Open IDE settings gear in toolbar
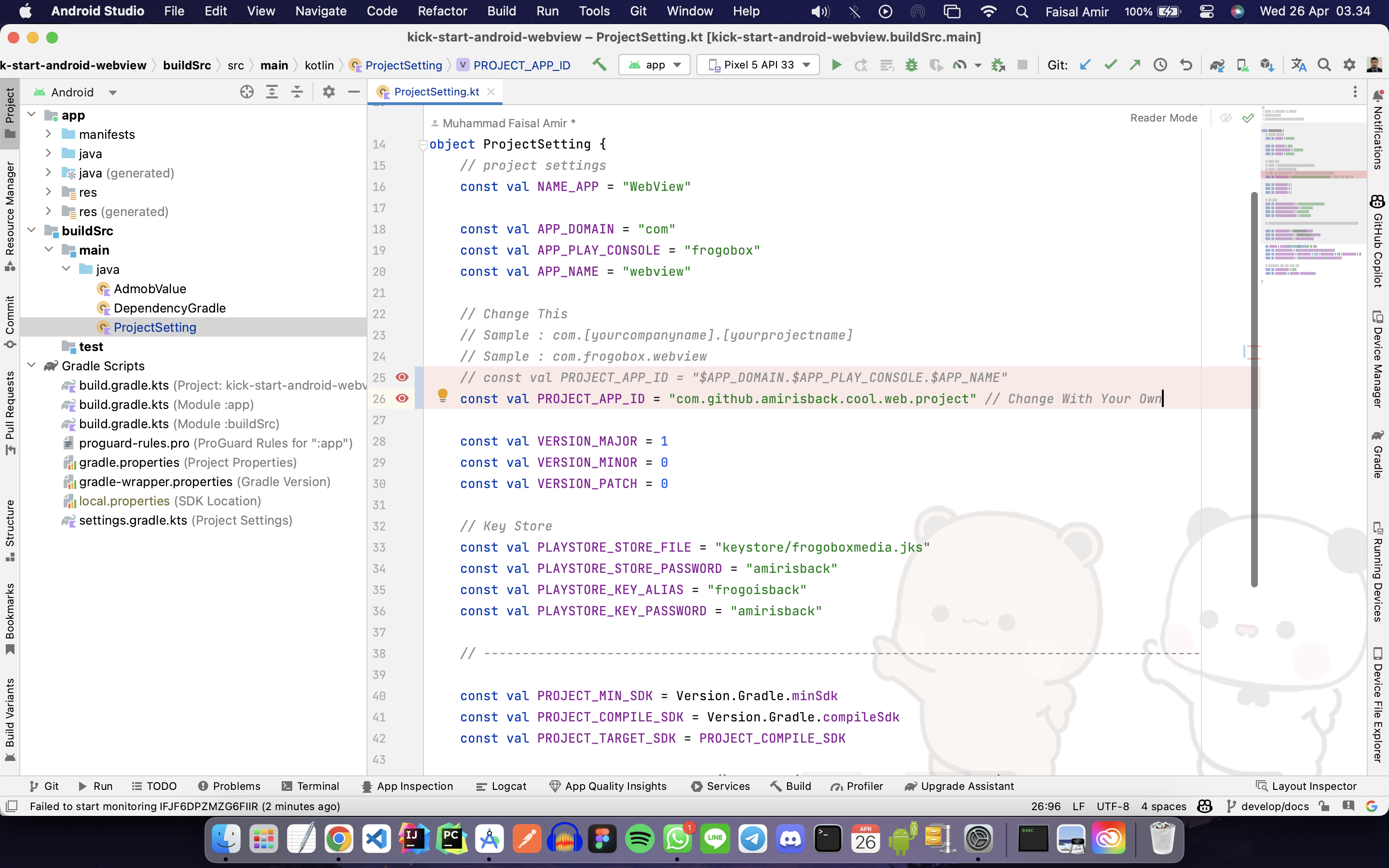This screenshot has height=868, width=1389. [1349, 65]
